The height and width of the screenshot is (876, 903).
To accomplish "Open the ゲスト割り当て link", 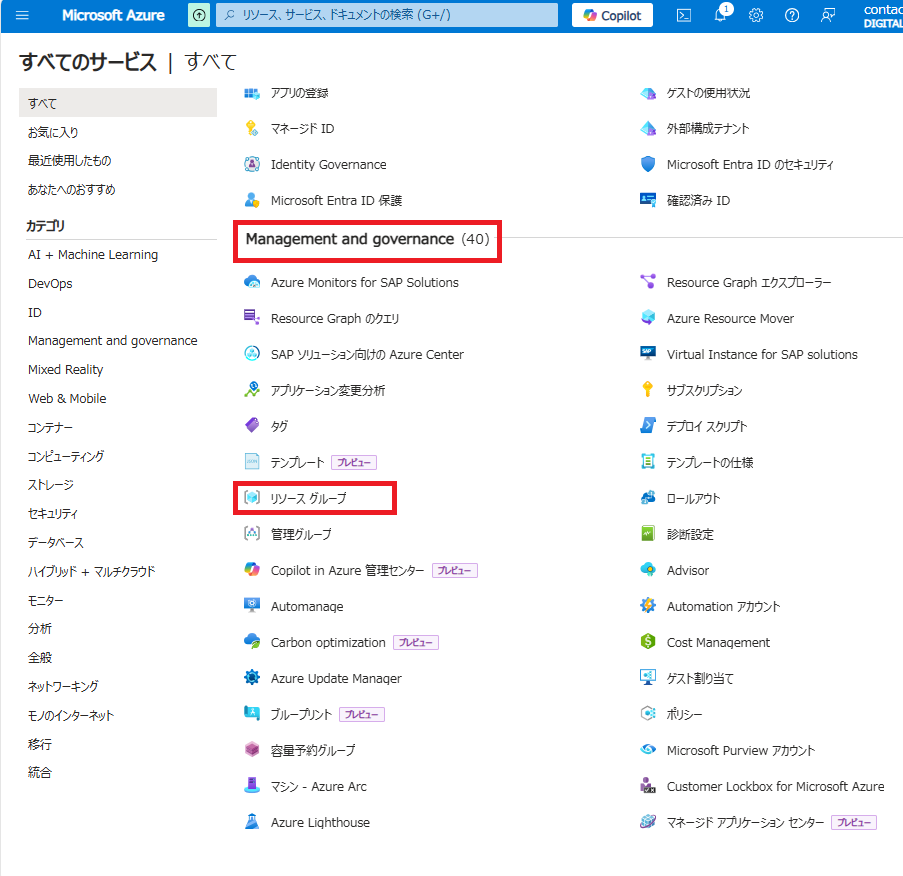I will 700,678.
